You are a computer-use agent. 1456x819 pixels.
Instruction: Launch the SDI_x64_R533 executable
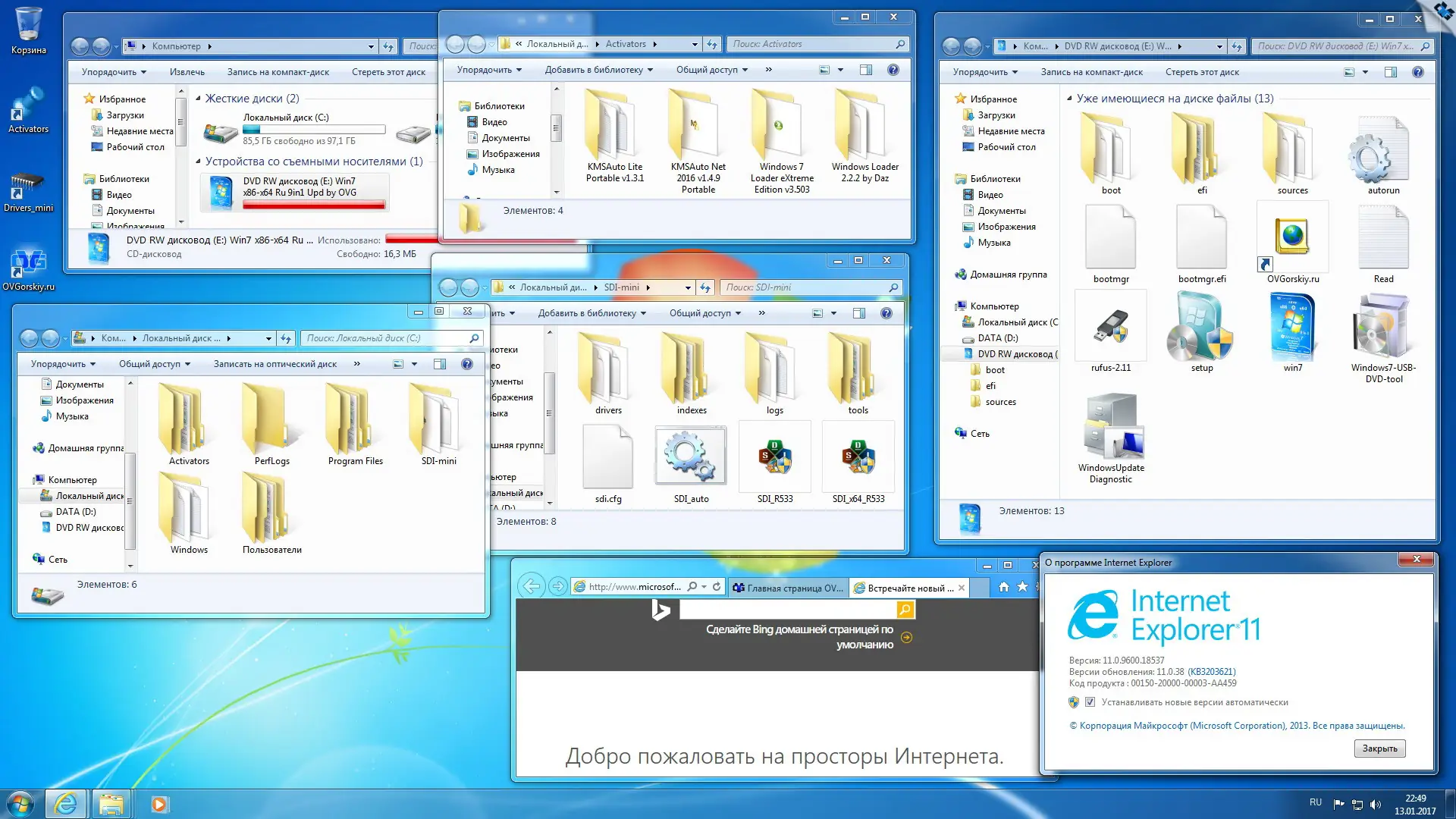coord(858,456)
